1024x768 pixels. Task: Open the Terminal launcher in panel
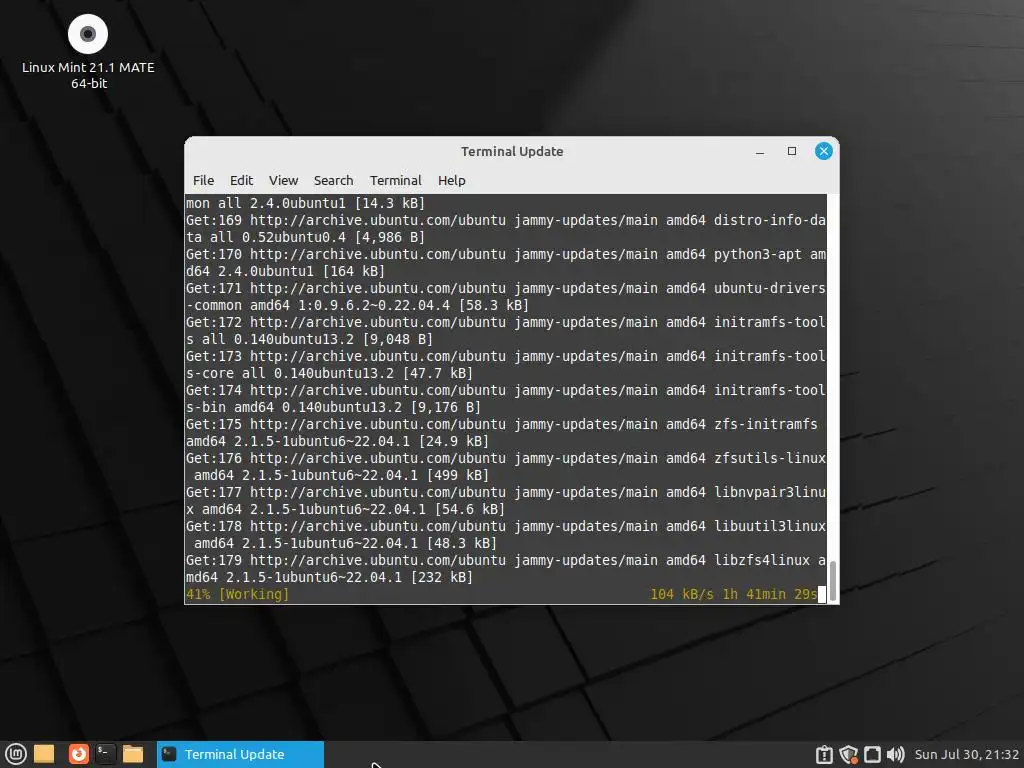coord(105,754)
